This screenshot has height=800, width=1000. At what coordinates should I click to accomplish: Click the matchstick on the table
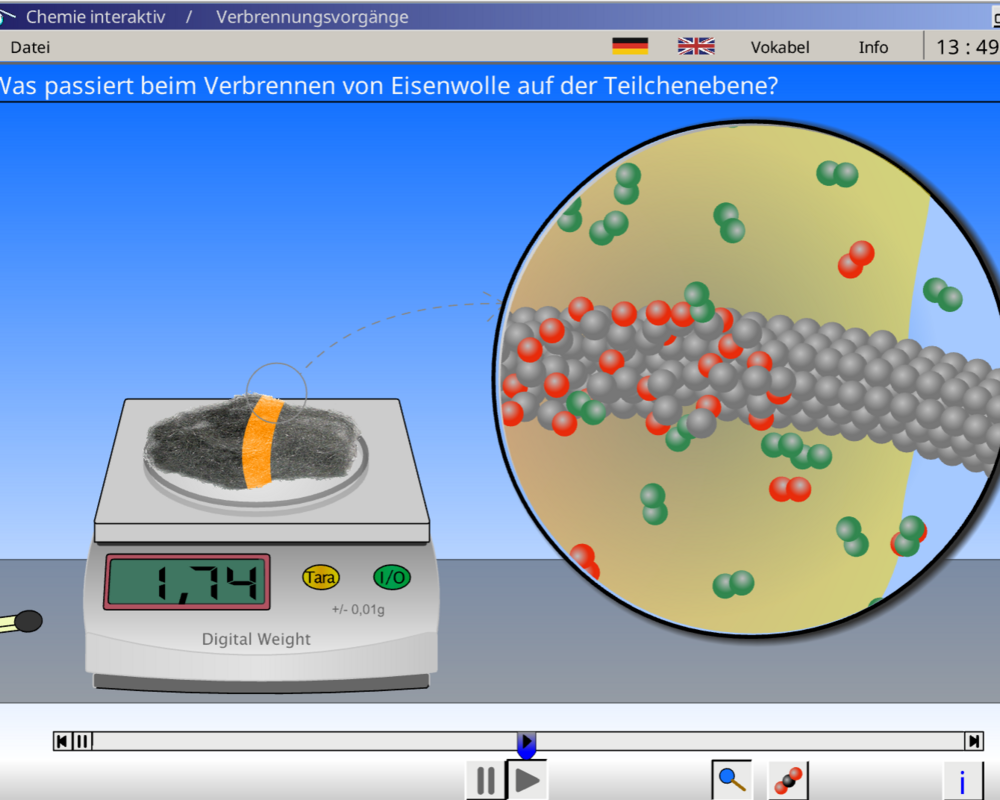[20, 622]
